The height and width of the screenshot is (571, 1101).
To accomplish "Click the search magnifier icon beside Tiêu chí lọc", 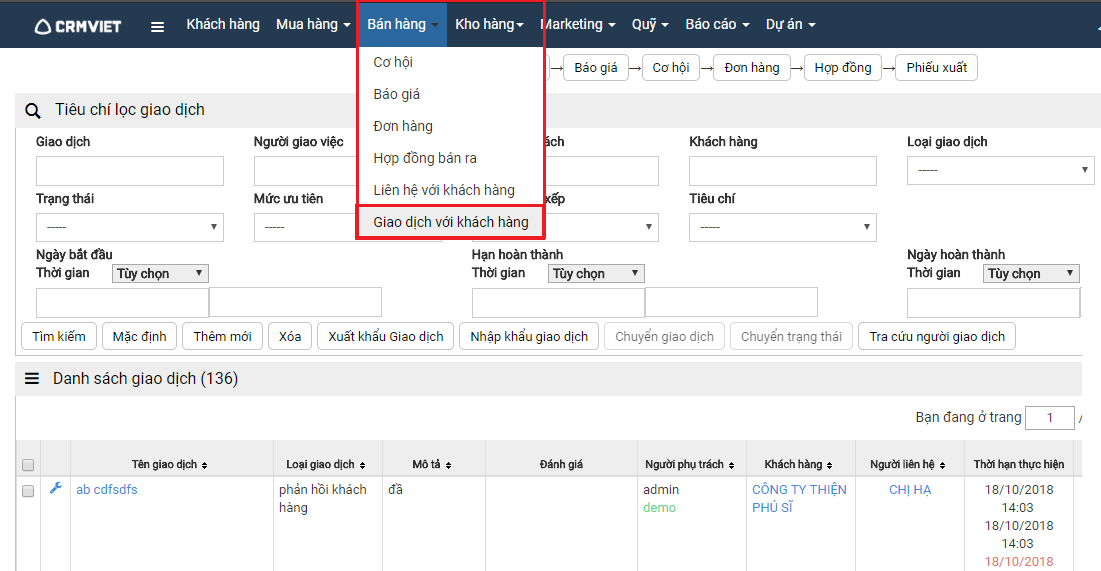I will (32, 111).
